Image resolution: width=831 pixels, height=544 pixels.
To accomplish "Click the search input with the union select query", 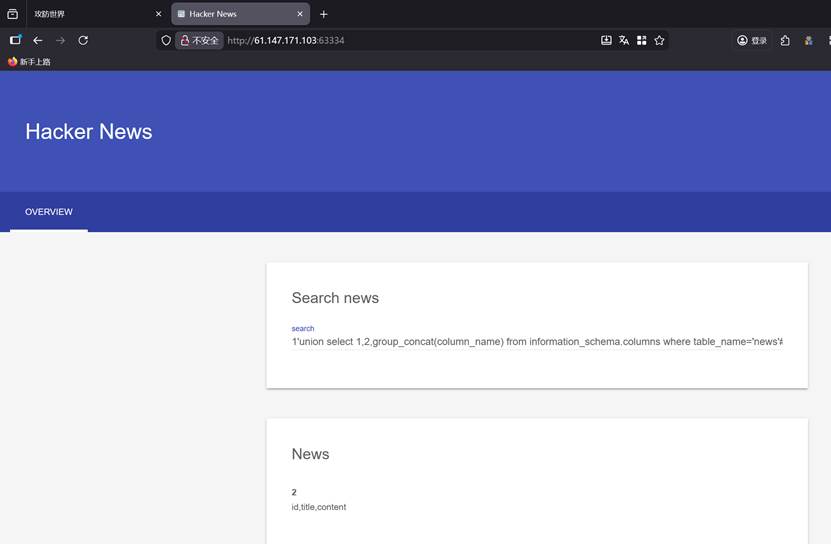I will click(x=537, y=341).
